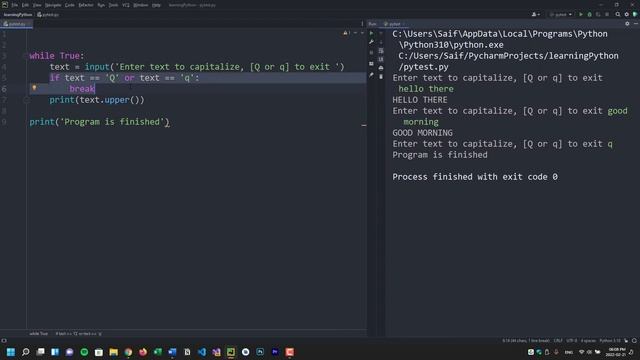The image size is (640, 360).
Task: Open PyCharm icon in taskbar
Action: (x=231, y=352)
